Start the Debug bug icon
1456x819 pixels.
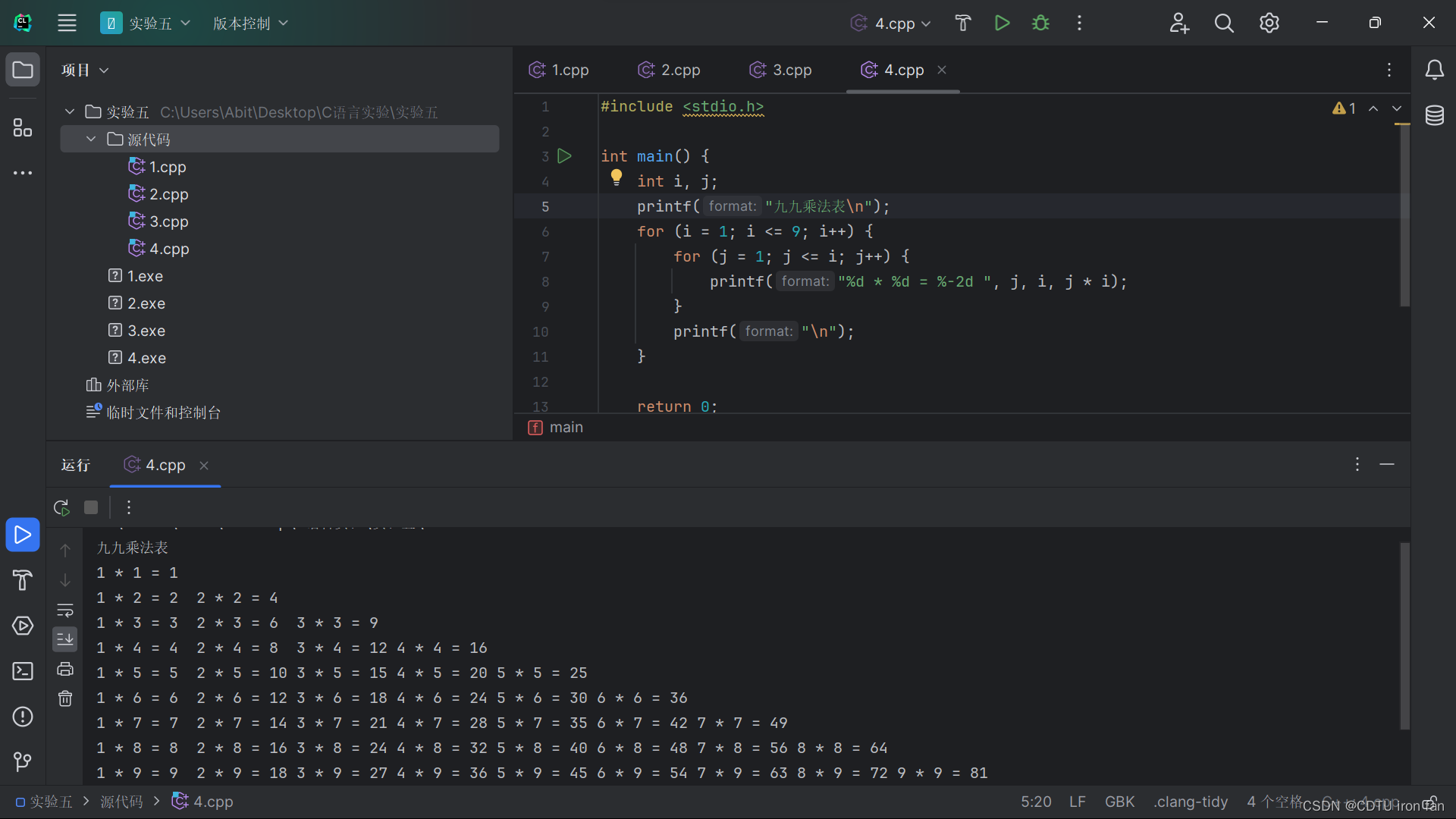tap(1040, 23)
